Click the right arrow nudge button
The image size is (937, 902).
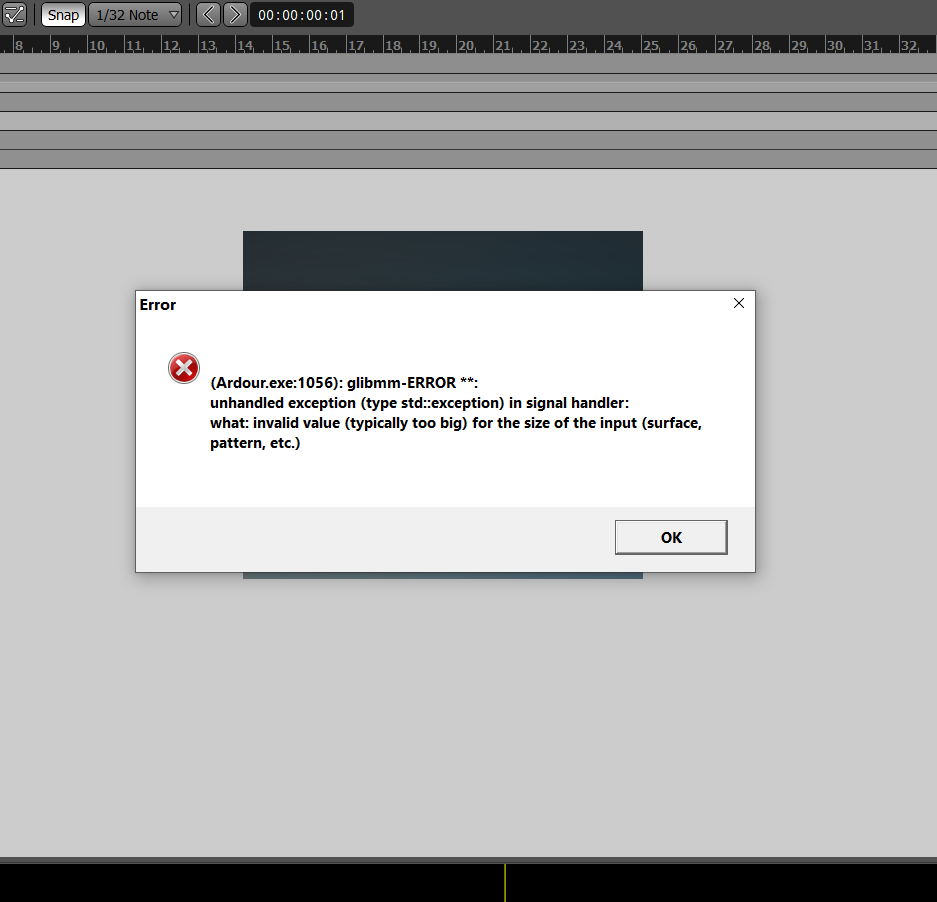(x=235, y=15)
